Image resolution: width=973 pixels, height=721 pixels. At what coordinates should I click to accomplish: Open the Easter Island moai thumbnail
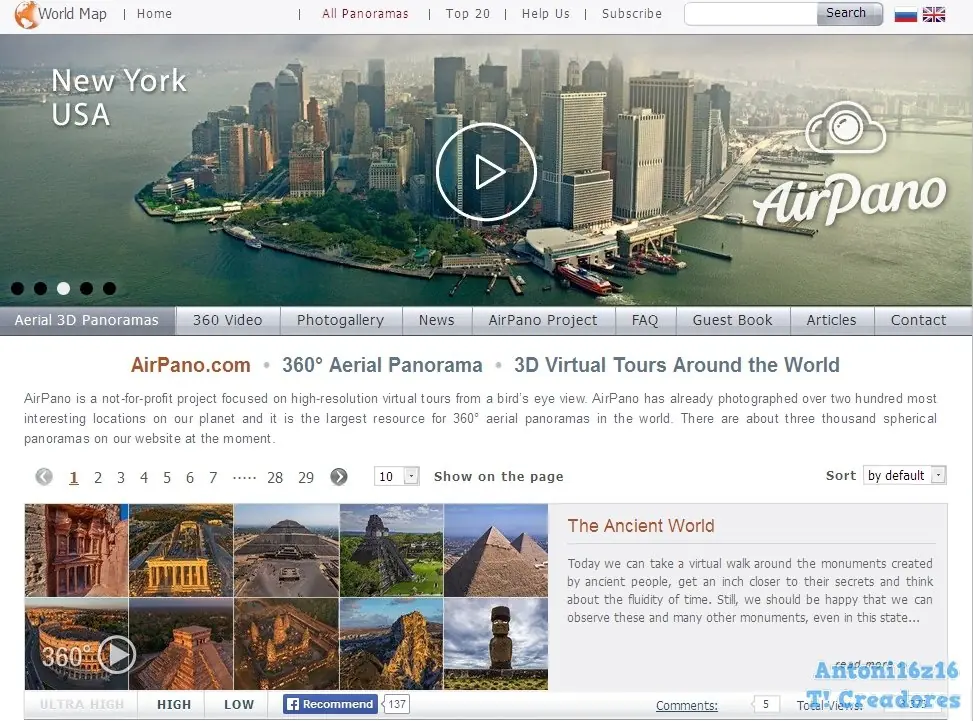pyautogui.click(x=496, y=644)
